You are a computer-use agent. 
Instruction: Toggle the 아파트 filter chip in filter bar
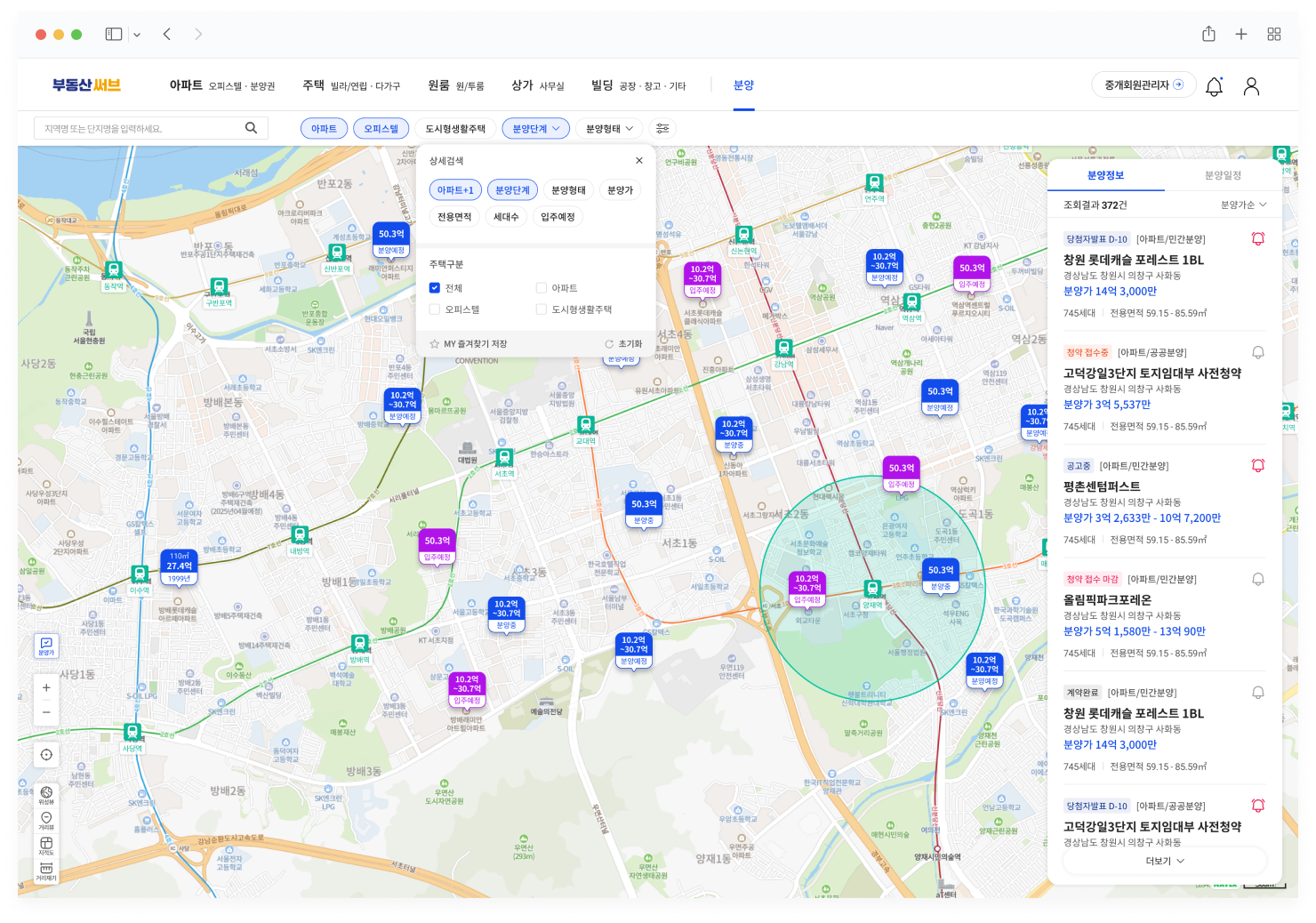tap(324, 128)
